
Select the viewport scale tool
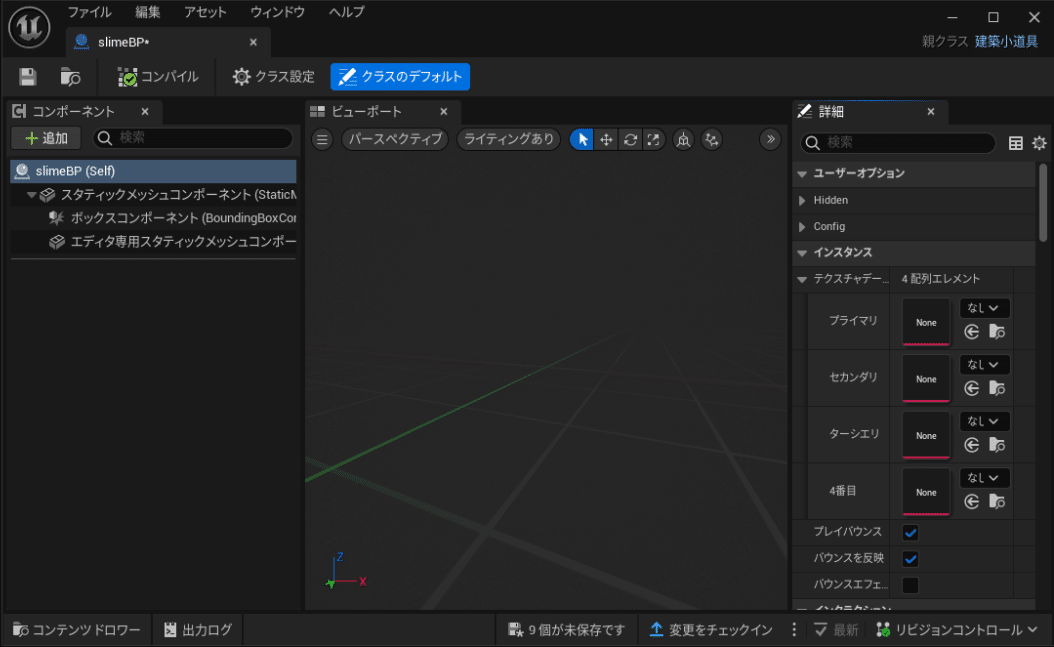pos(653,140)
